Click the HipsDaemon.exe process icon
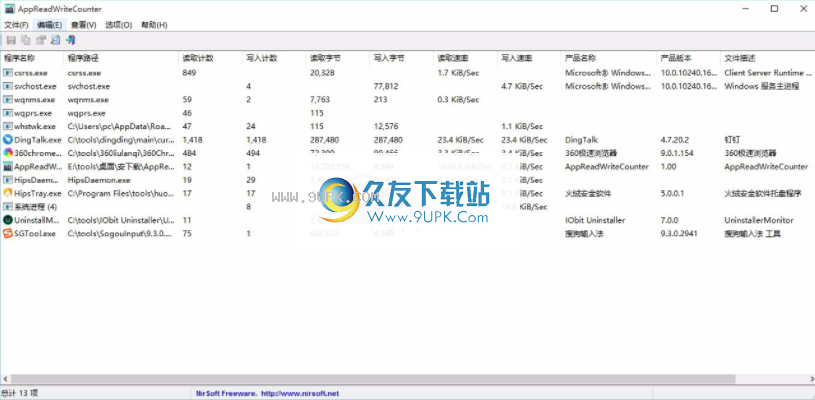Image resolution: width=815 pixels, height=400 pixels. pos(7,180)
